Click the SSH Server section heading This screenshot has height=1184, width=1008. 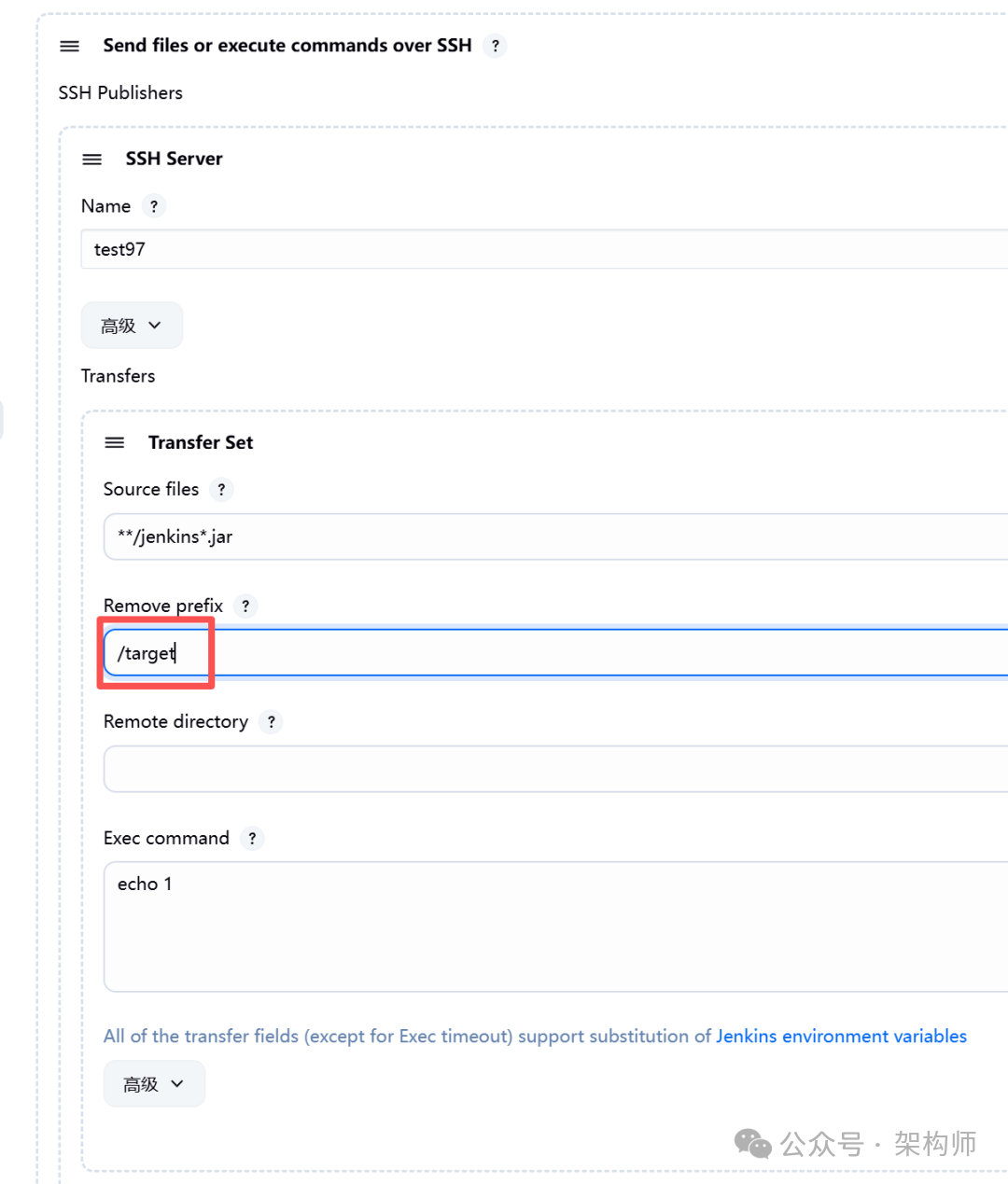[x=175, y=159]
